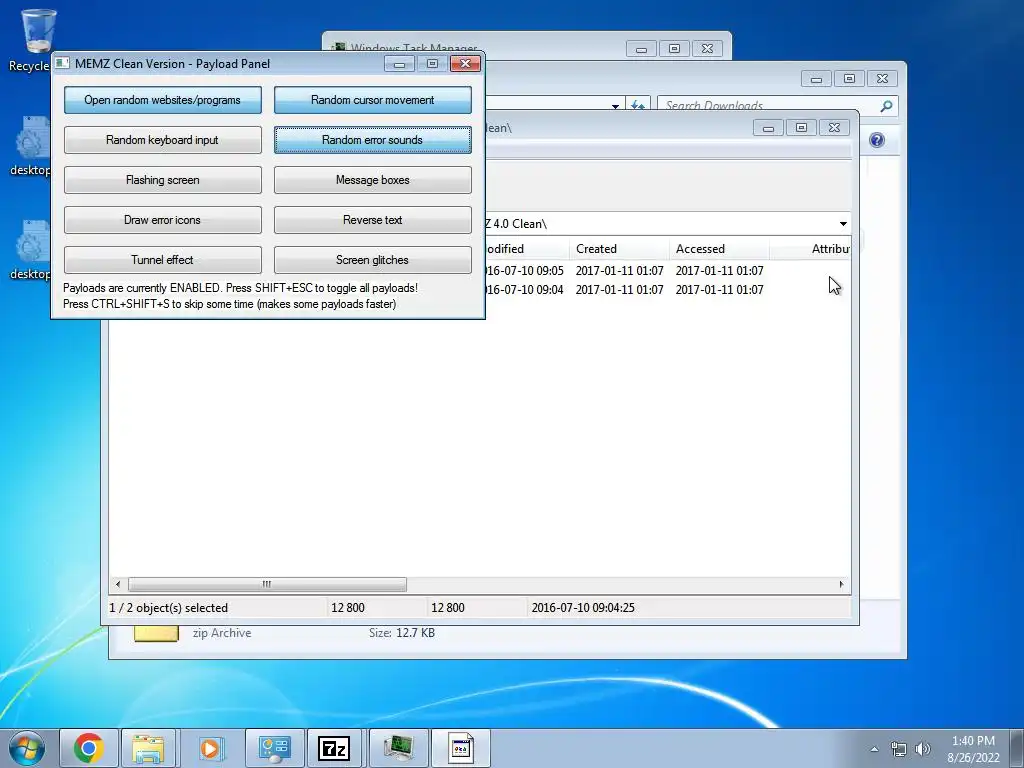Sort by Accessed column header

click(719, 249)
